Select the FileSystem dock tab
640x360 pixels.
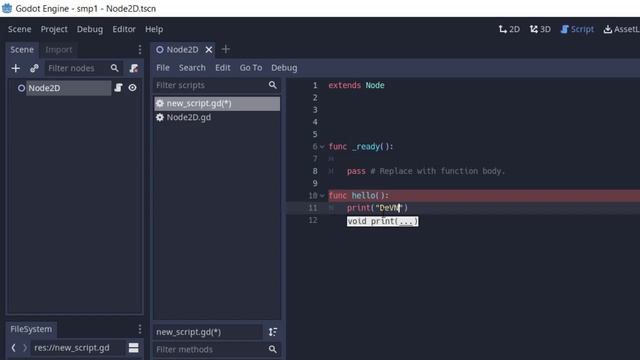pyautogui.click(x=31, y=329)
